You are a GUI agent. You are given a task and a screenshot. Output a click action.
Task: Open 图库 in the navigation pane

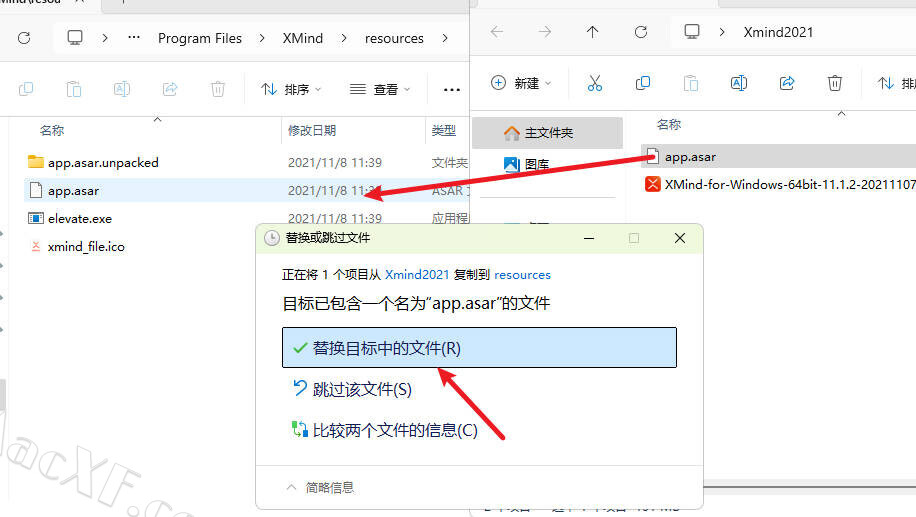(536, 165)
